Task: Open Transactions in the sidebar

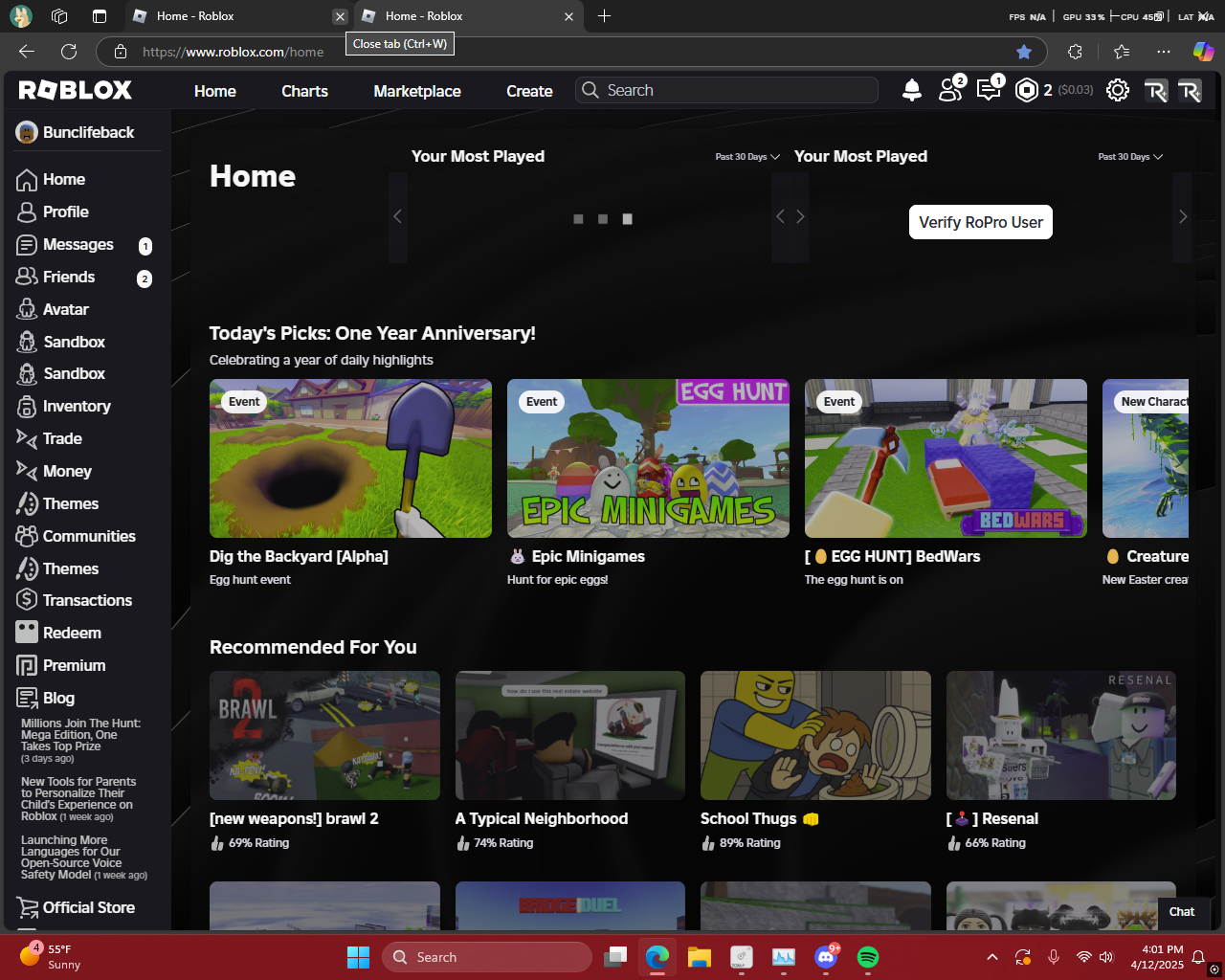Action: pyautogui.click(x=86, y=600)
